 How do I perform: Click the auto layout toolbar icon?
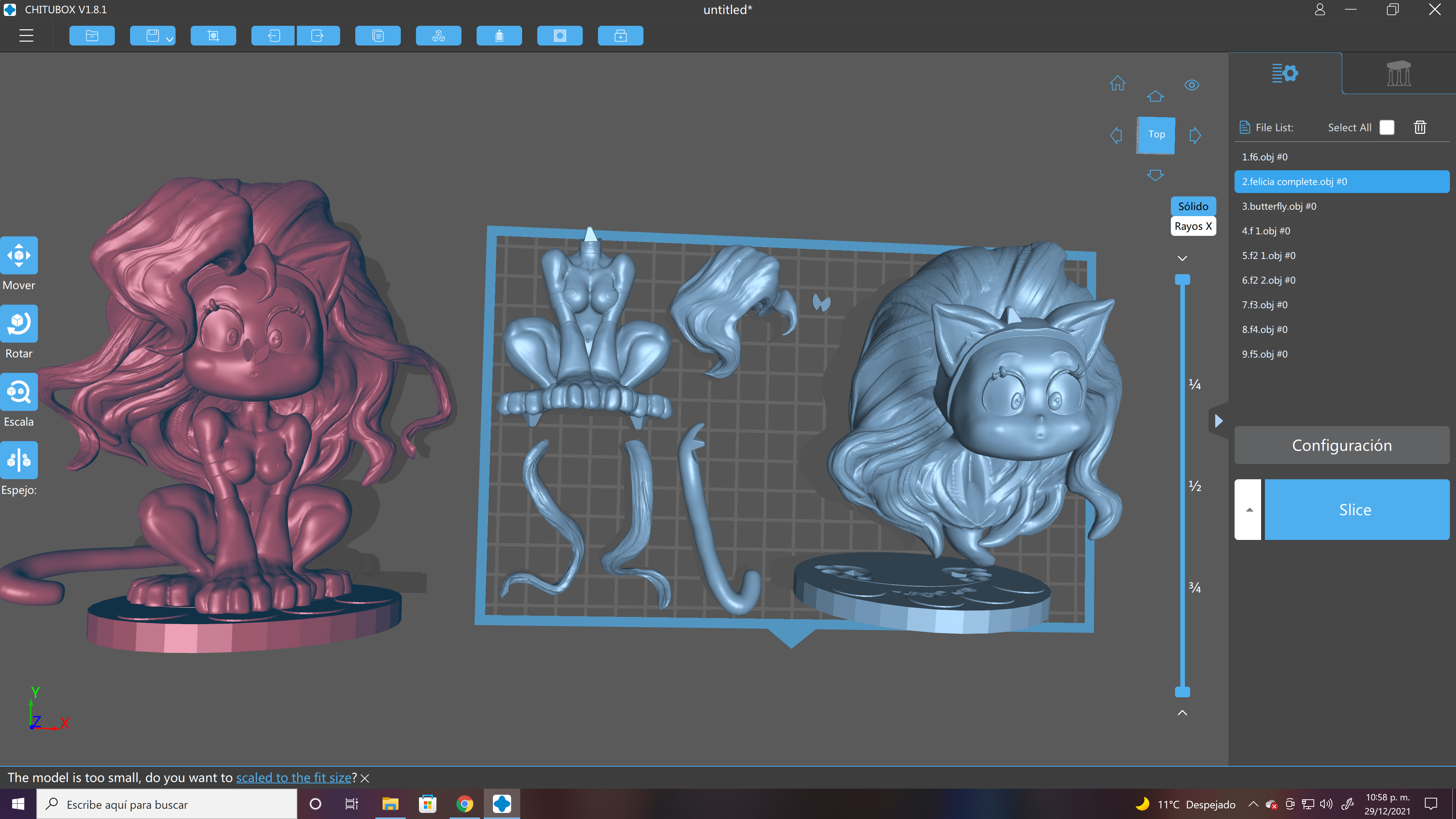[439, 36]
